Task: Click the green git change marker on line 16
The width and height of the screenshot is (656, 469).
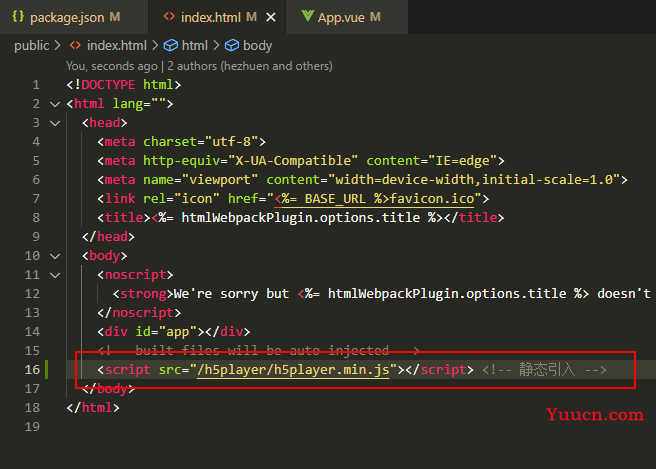Action: click(47, 369)
